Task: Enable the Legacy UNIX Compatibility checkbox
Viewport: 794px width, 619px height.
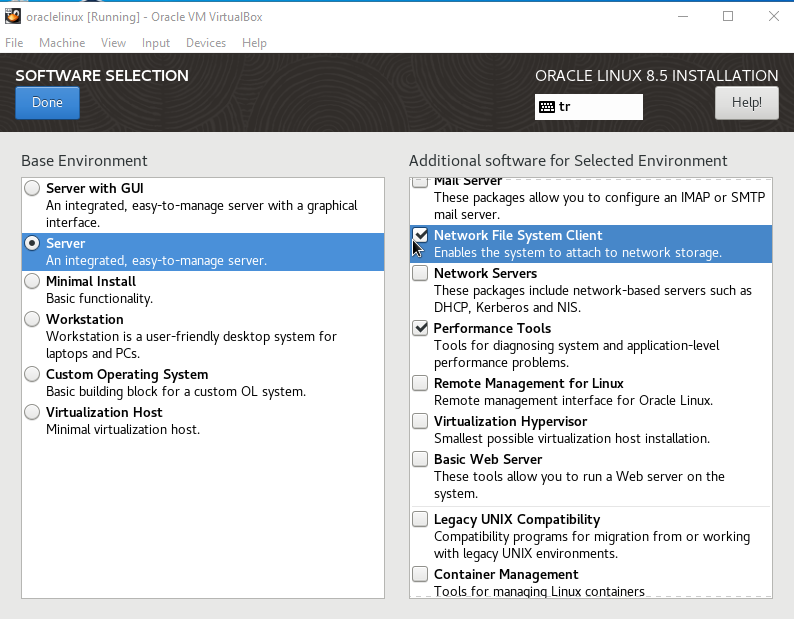Action: pos(420,520)
